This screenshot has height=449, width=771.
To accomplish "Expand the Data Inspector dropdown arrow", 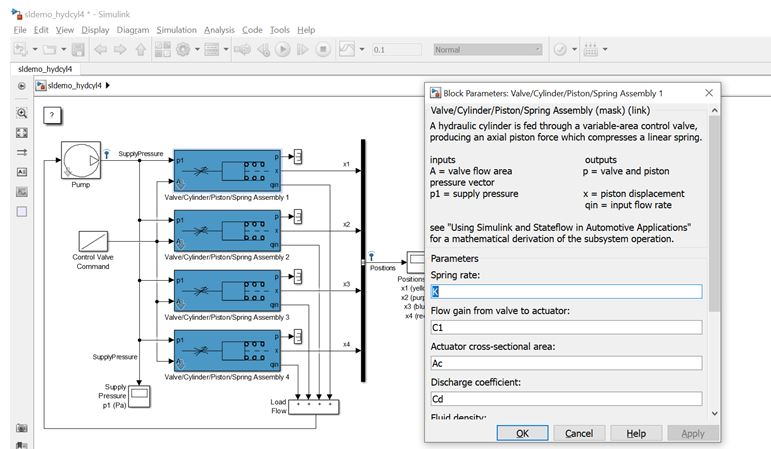I will (x=362, y=49).
